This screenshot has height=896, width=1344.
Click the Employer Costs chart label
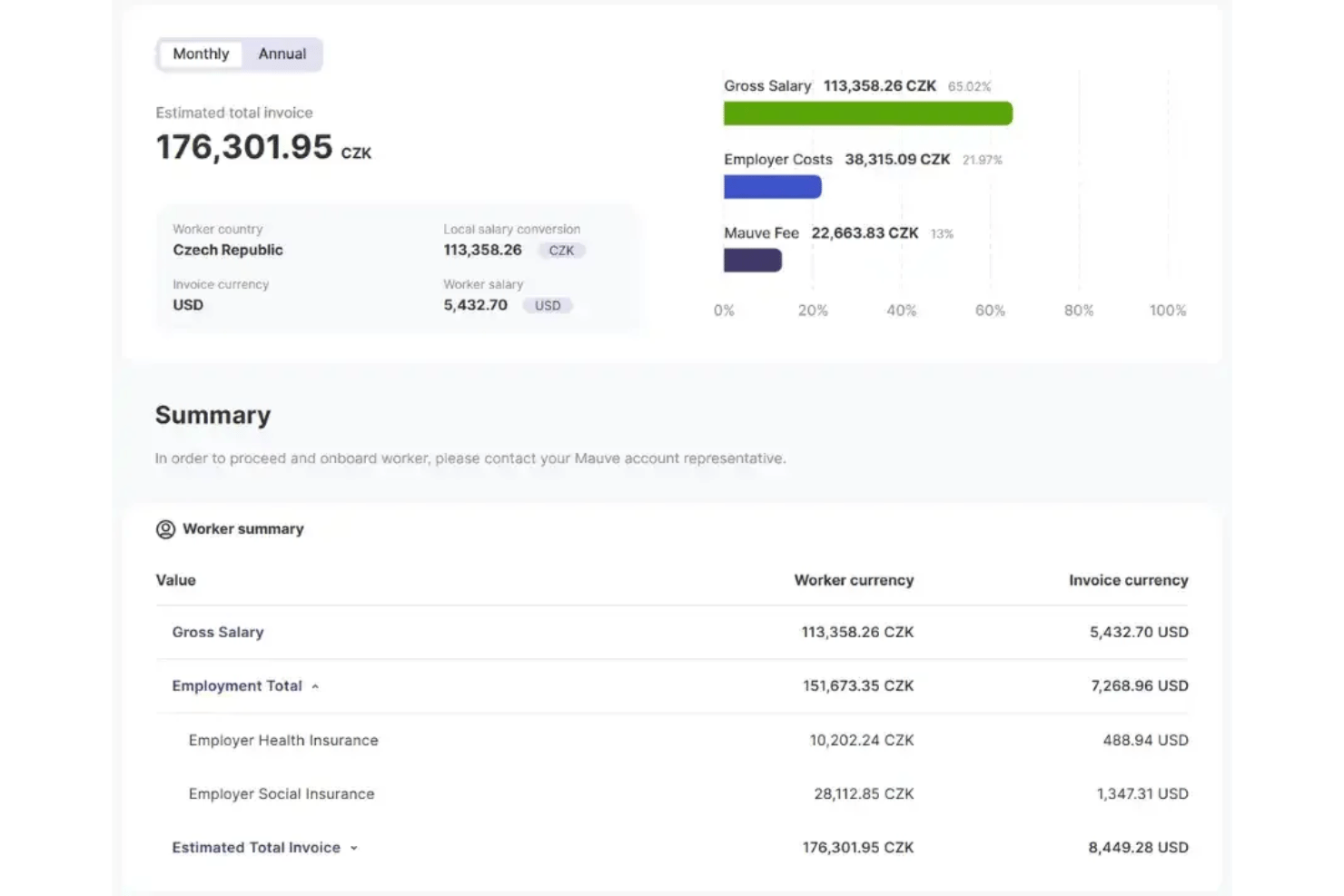pyautogui.click(x=778, y=159)
